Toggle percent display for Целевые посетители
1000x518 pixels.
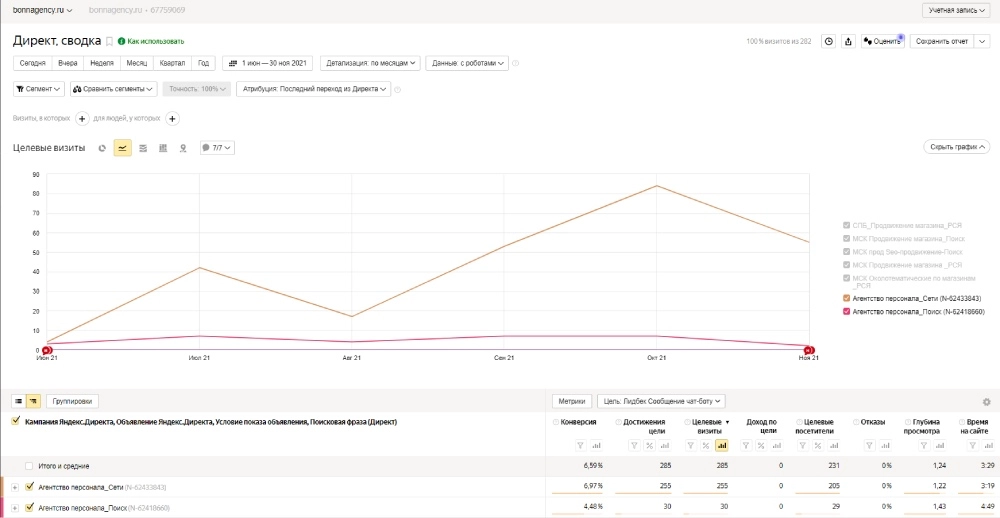pos(818,445)
